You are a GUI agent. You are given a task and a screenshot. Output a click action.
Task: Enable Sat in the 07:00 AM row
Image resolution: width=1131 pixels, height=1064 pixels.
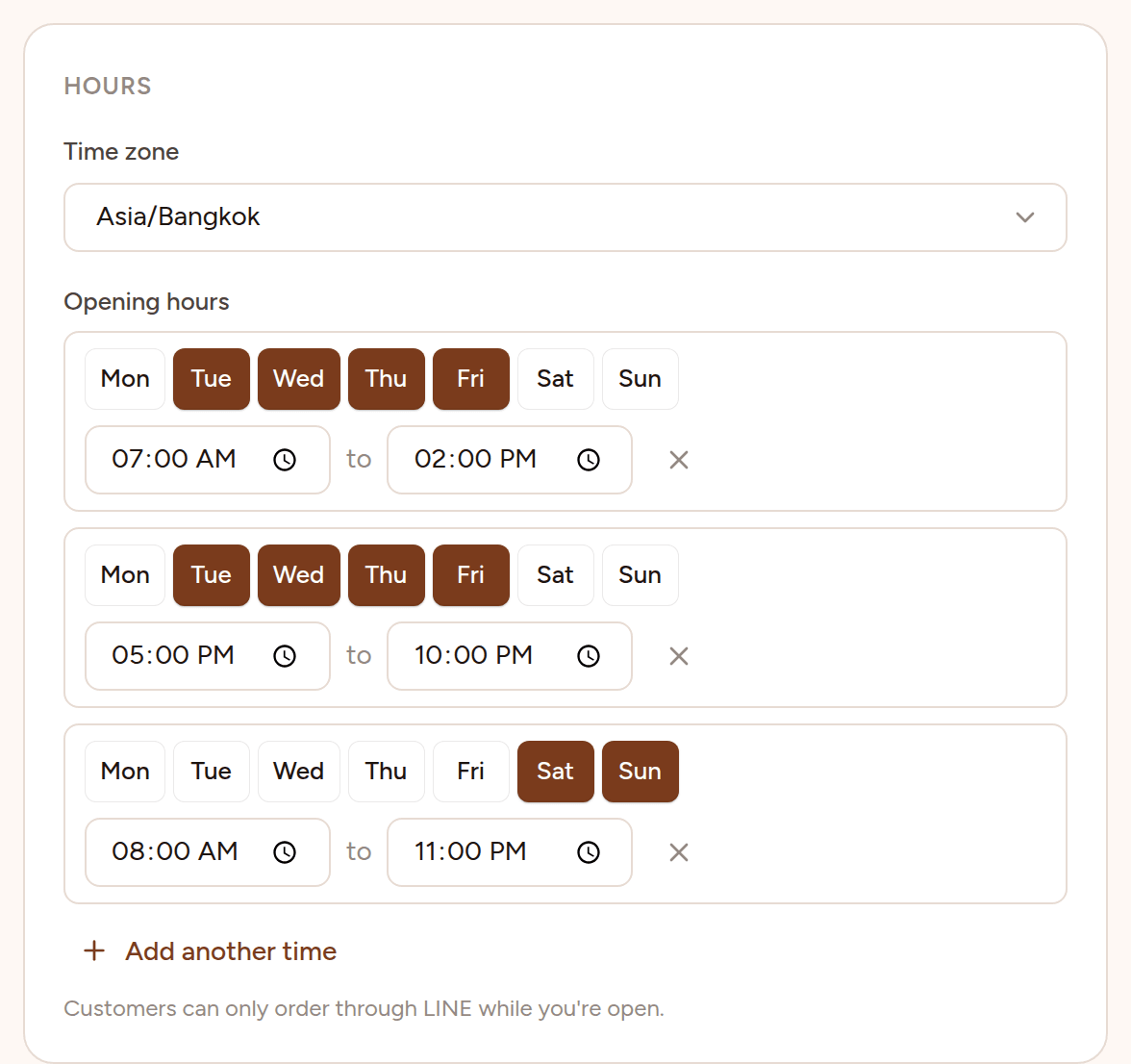pos(556,379)
